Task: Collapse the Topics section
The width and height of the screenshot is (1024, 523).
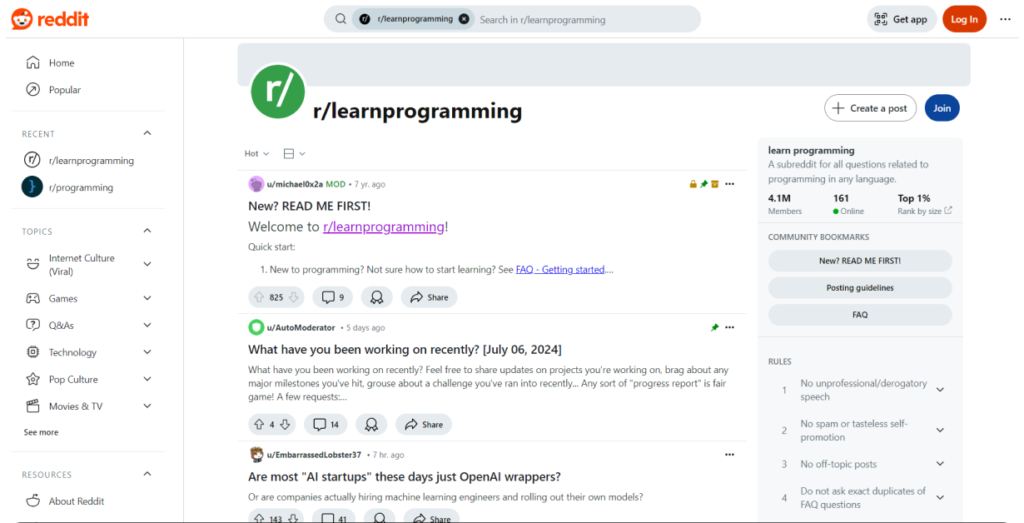Action: click(147, 230)
